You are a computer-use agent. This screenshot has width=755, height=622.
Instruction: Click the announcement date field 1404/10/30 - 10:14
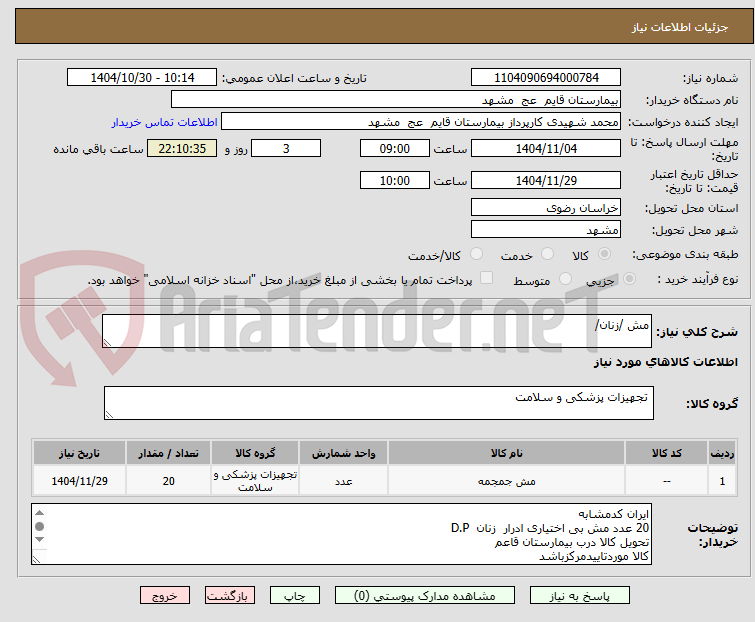(x=142, y=78)
